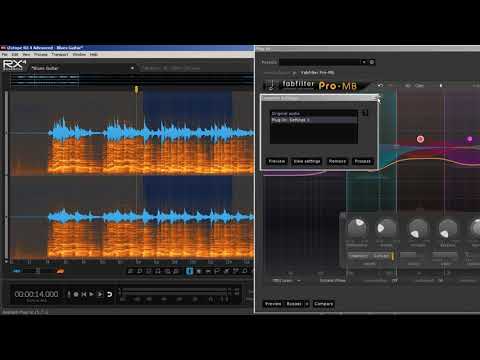The height and width of the screenshot is (360, 480).
Task: Click Preview in Compare Settings dialog
Action: click(x=277, y=161)
